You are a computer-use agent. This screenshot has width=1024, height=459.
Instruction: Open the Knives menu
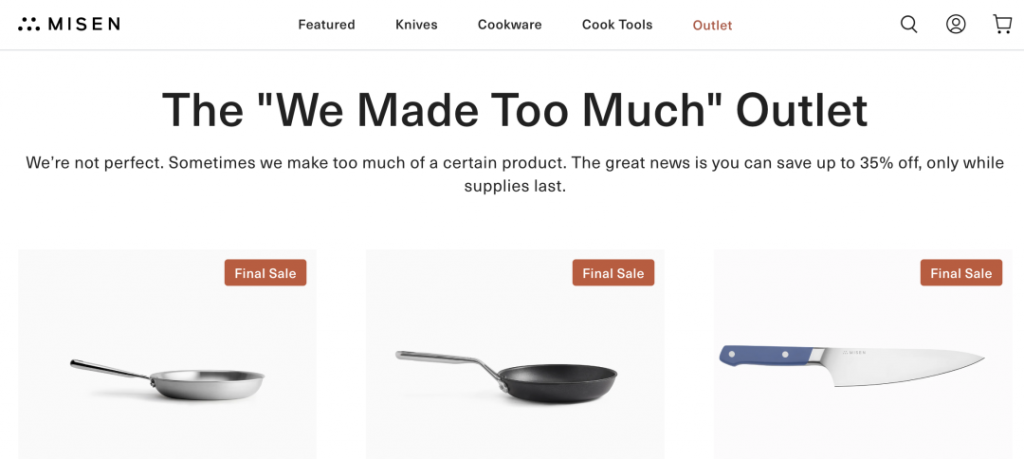coord(416,25)
